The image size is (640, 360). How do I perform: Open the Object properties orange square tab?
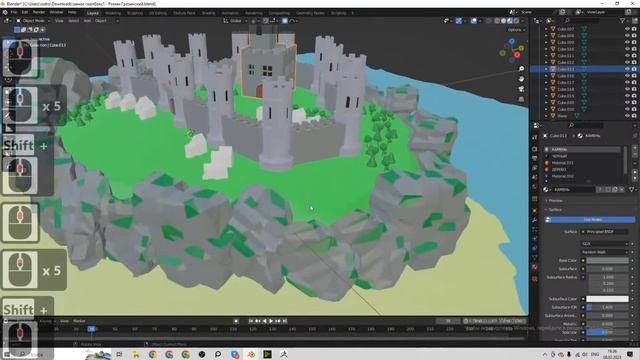[x=535, y=210]
